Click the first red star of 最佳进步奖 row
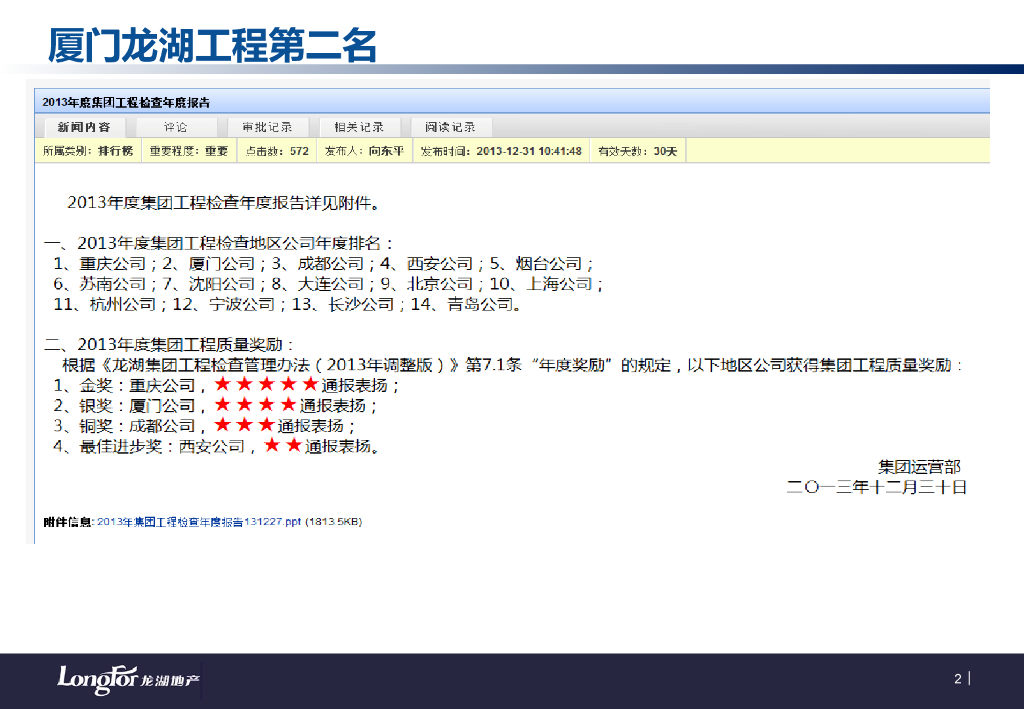 [272, 445]
